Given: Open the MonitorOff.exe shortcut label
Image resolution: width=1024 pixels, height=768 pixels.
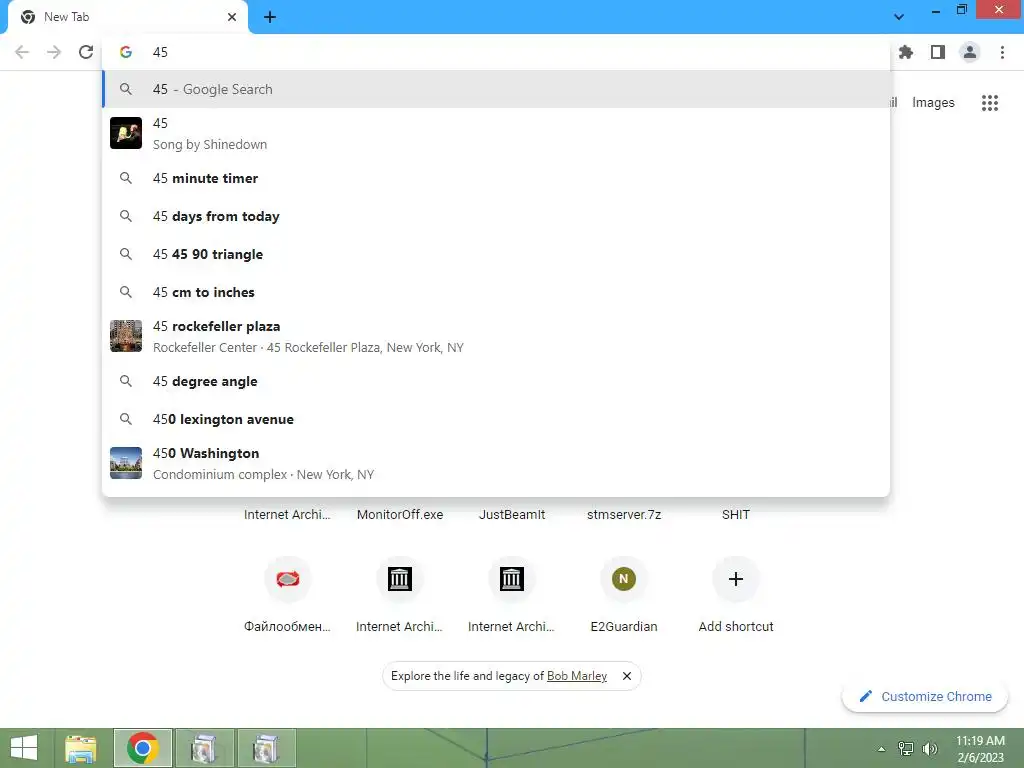Looking at the screenshot, I should (400, 515).
